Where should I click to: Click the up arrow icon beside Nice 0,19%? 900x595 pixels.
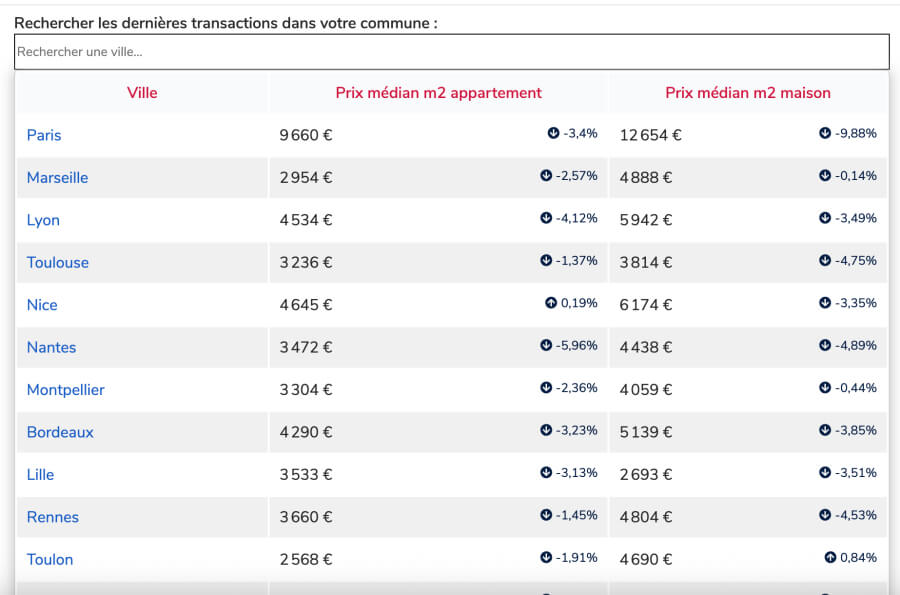pyautogui.click(x=551, y=303)
